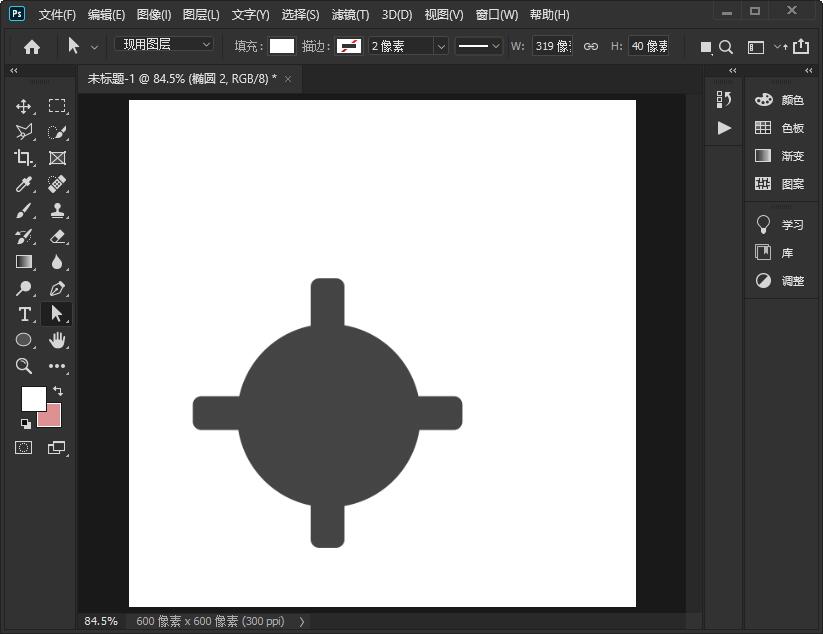Image resolution: width=823 pixels, height=634 pixels.
Task: Select the Horizontal Type tool
Action: point(24,314)
